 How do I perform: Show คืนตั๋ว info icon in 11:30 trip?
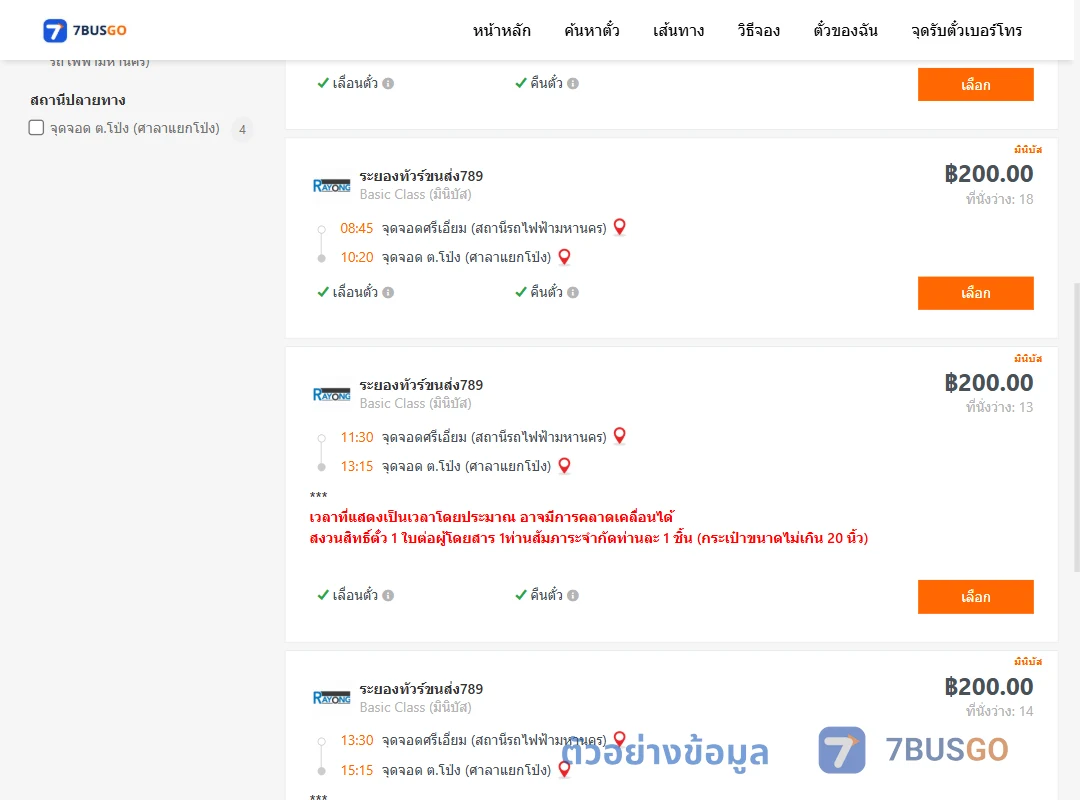coord(573,595)
